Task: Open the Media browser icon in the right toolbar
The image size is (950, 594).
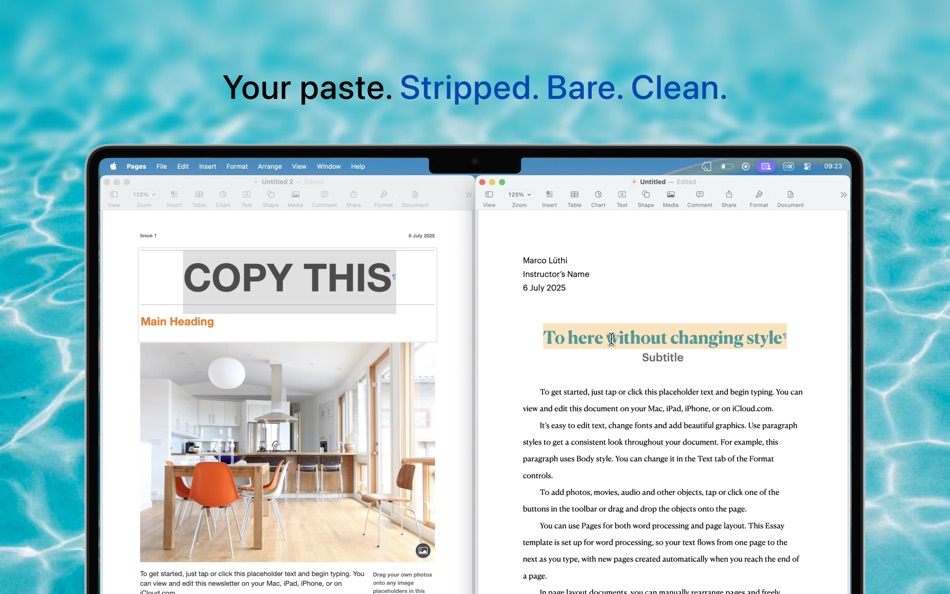Action: pyautogui.click(x=669, y=195)
